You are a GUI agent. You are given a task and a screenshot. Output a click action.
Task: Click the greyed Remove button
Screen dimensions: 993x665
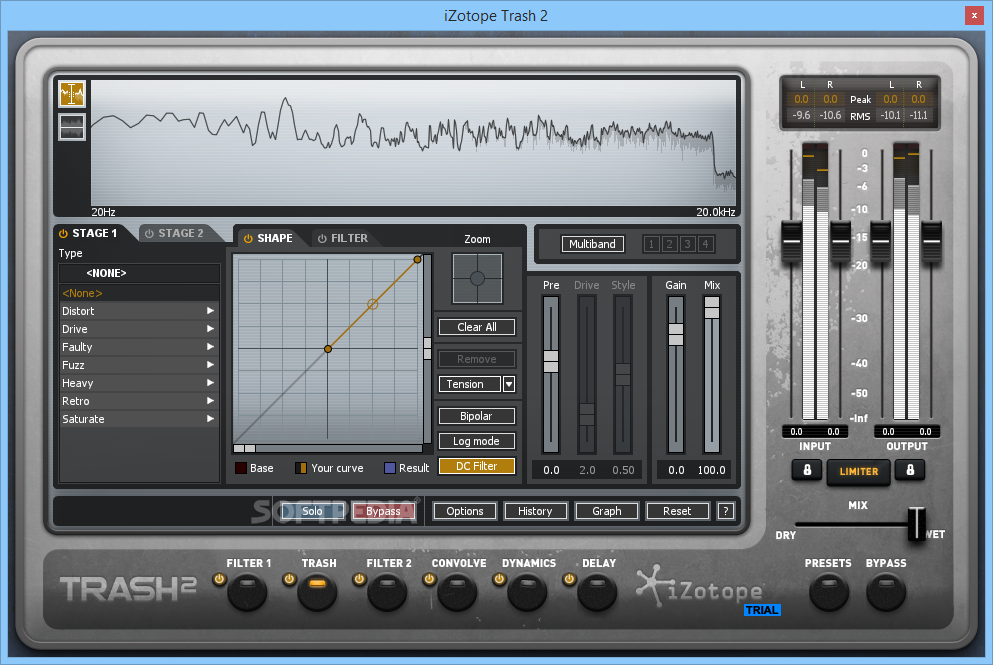pyautogui.click(x=477, y=359)
